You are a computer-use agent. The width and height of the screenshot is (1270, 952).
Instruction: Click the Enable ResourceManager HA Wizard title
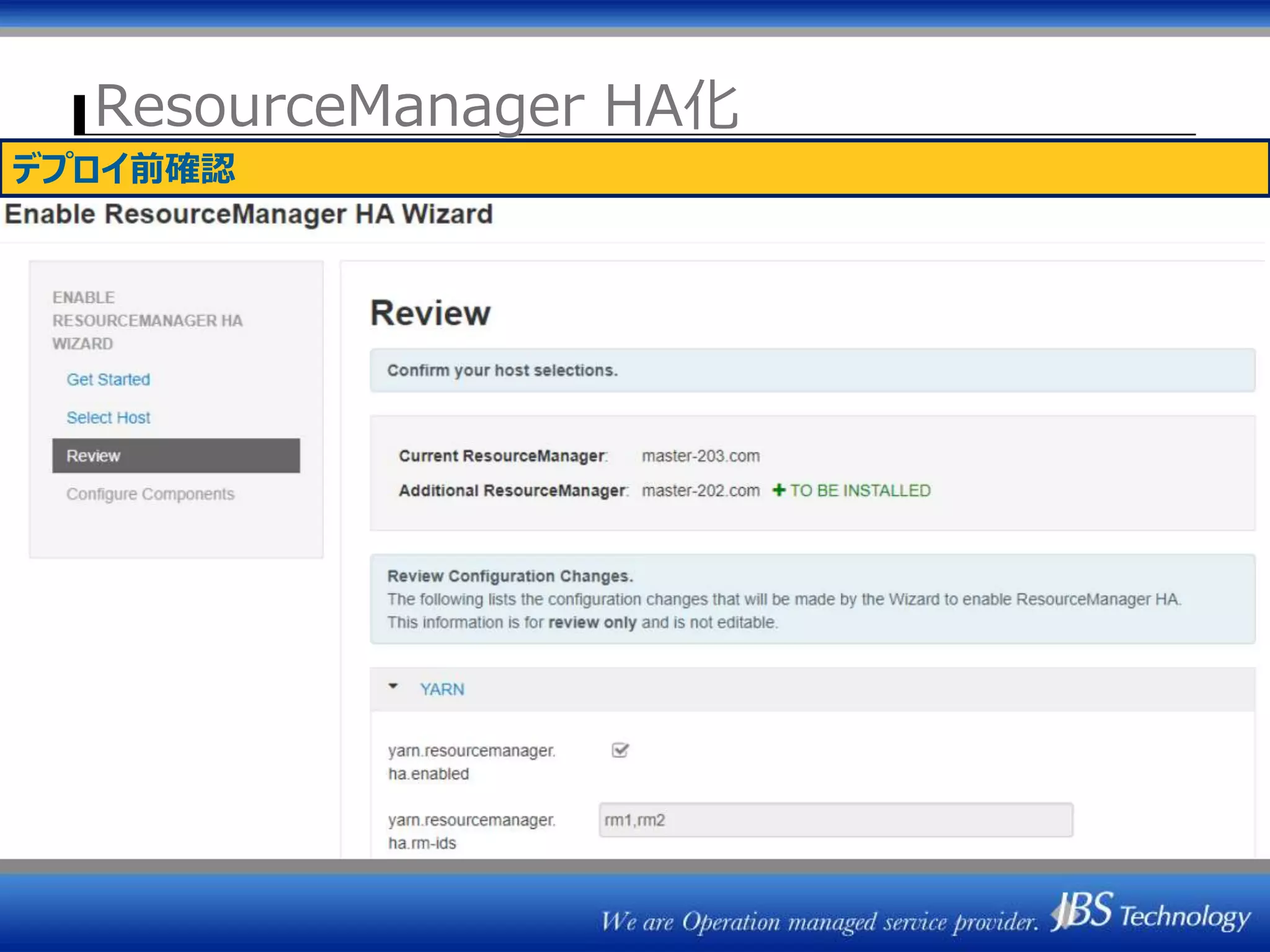point(249,214)
